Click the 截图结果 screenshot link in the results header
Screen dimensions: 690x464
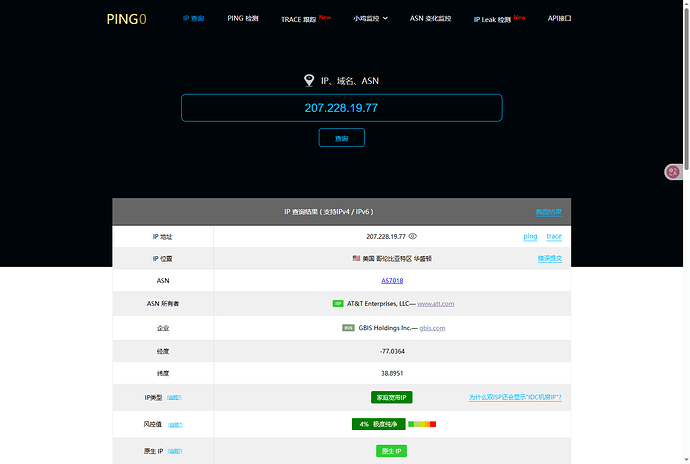click(x=548, y=212)
